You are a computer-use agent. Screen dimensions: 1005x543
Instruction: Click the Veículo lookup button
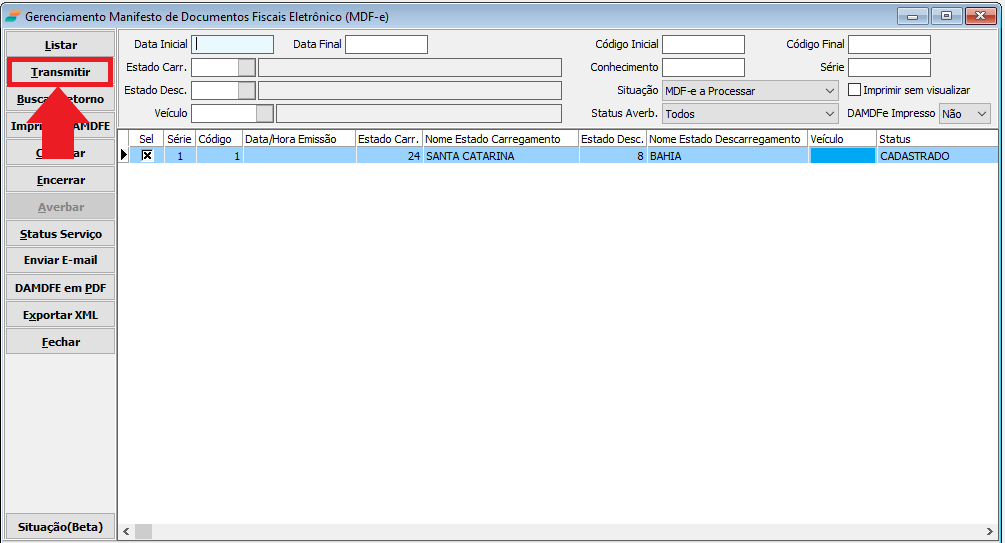click(x=264, y=113)
